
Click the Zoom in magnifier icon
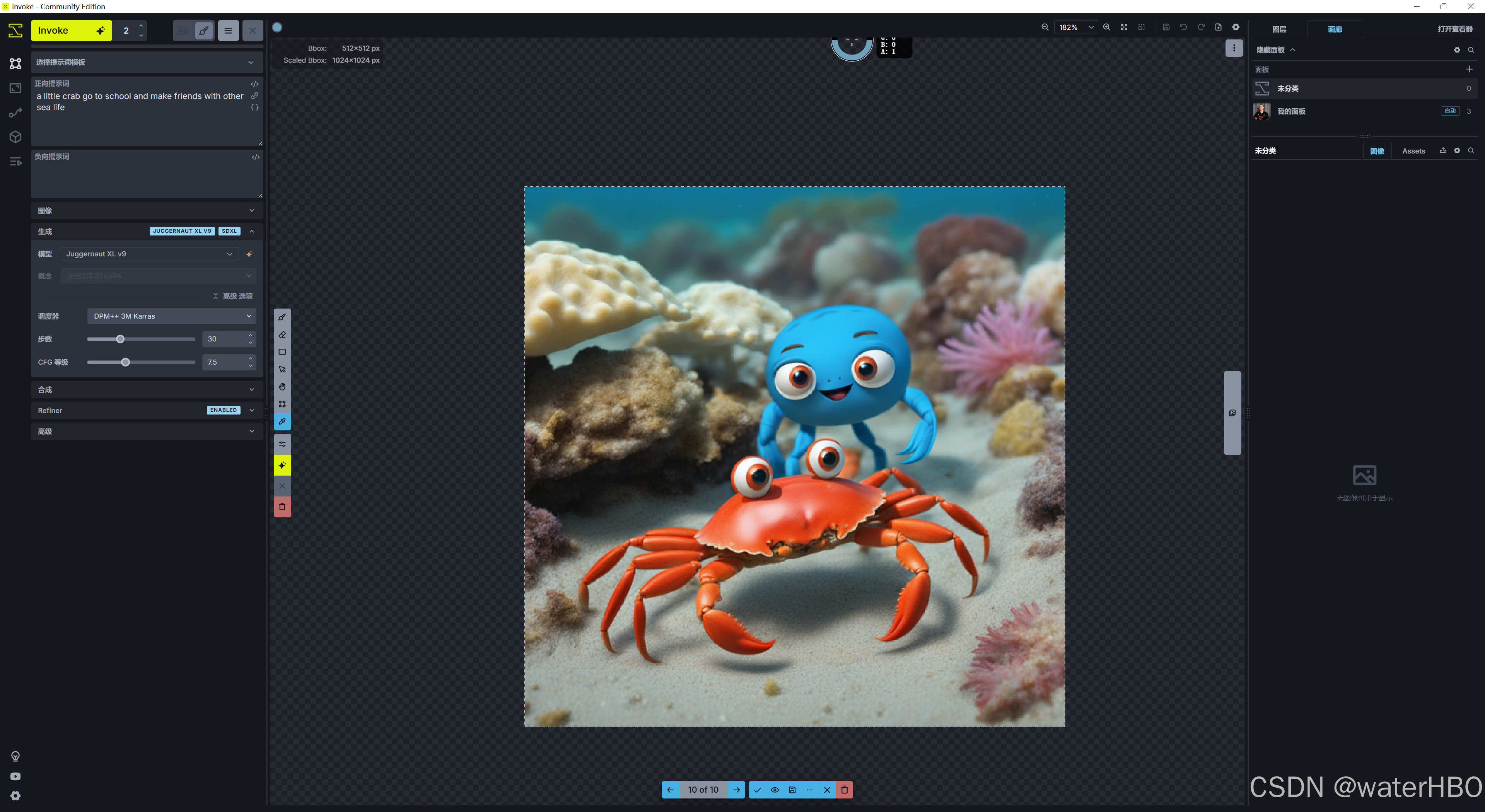pos(1106,27)
